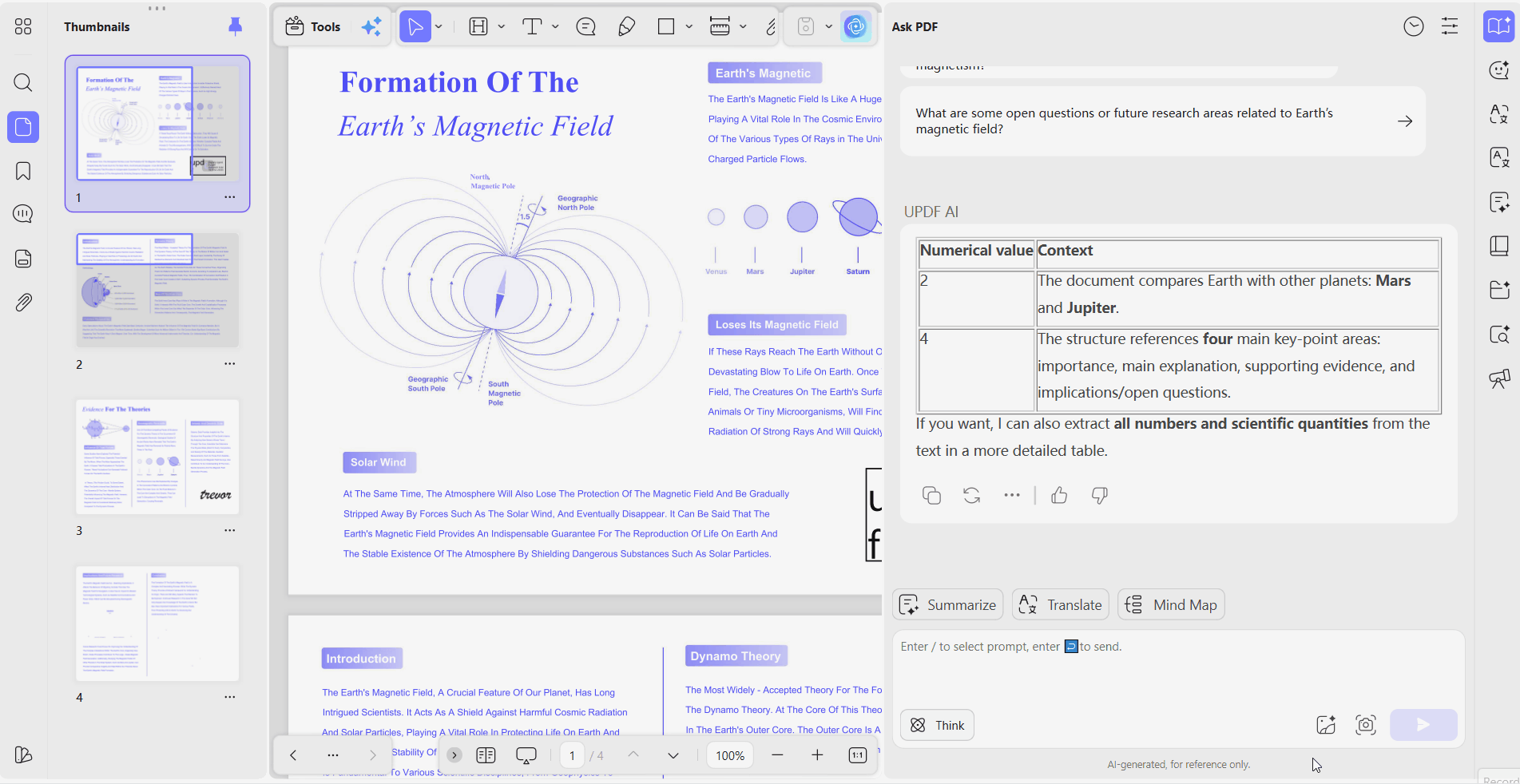Select the comment note tool
This screenshot has height=784, width=1520.
point(586,27)
